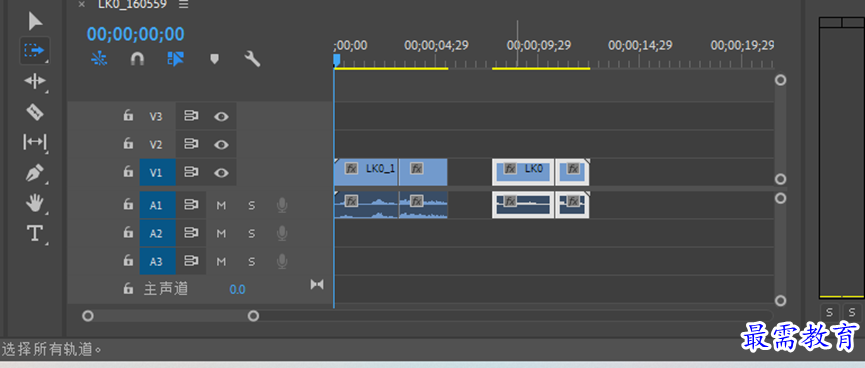Screen dimensions: 865x368
Task: Toggle sync lock for V3
Action: pos(191,116)
